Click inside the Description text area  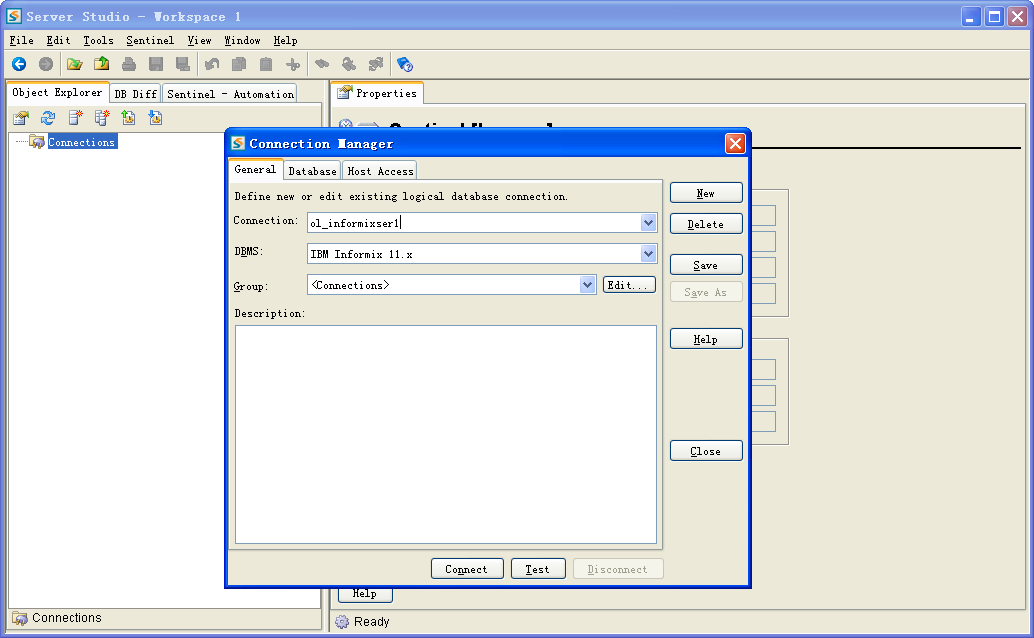click(x=446, y=434)
